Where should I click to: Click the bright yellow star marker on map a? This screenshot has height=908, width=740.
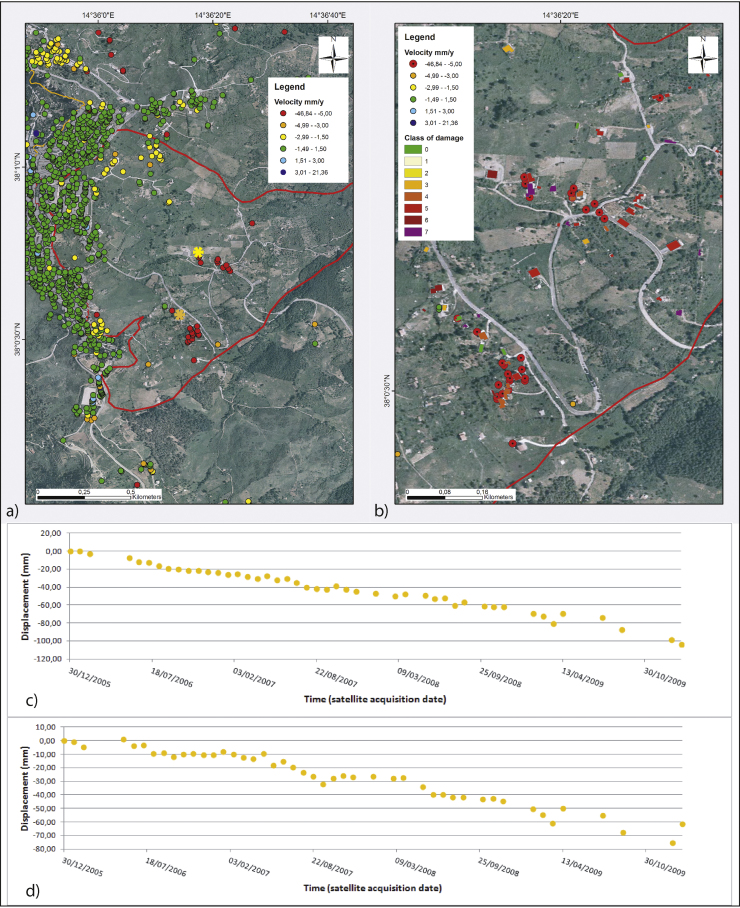198,252
